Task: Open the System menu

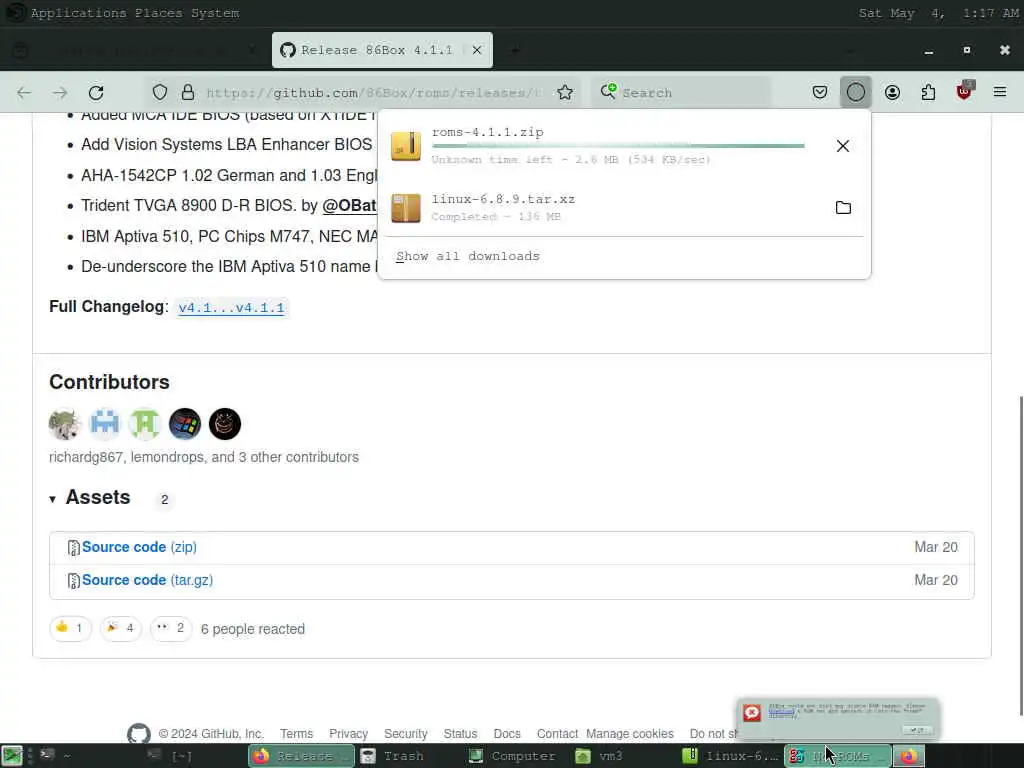Action: pos(215,13)
